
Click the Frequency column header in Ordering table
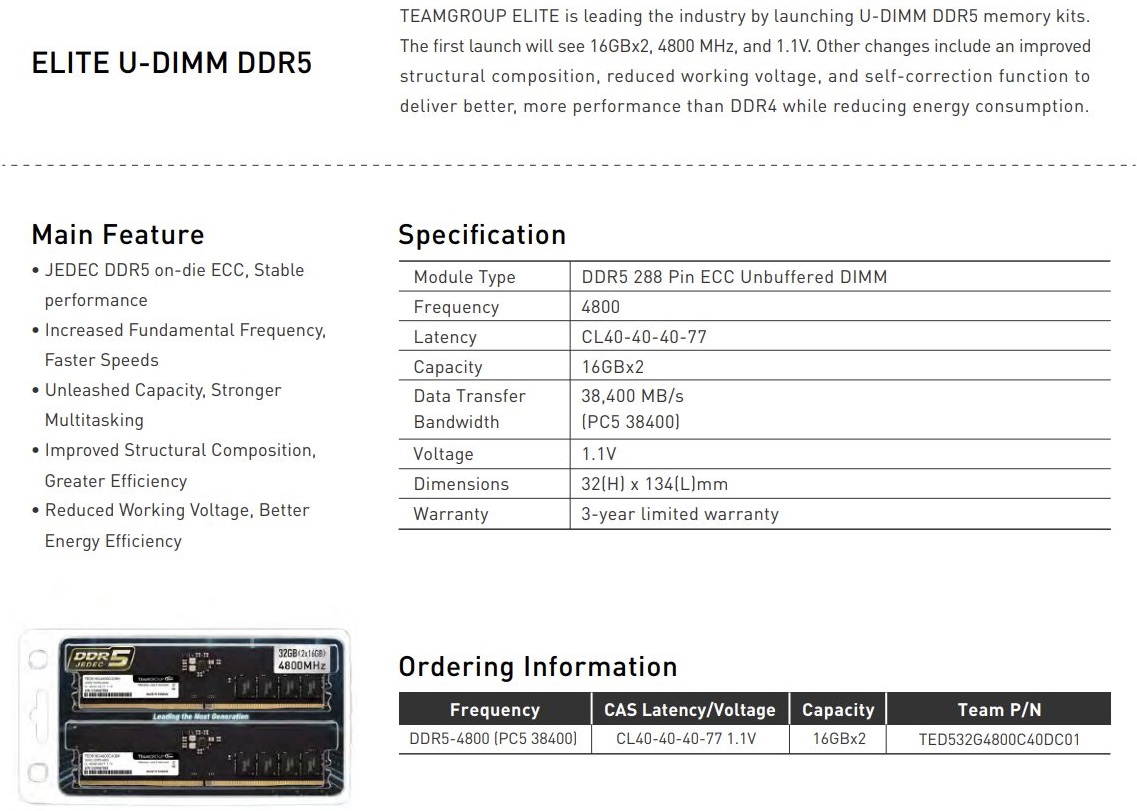[495, 709]
